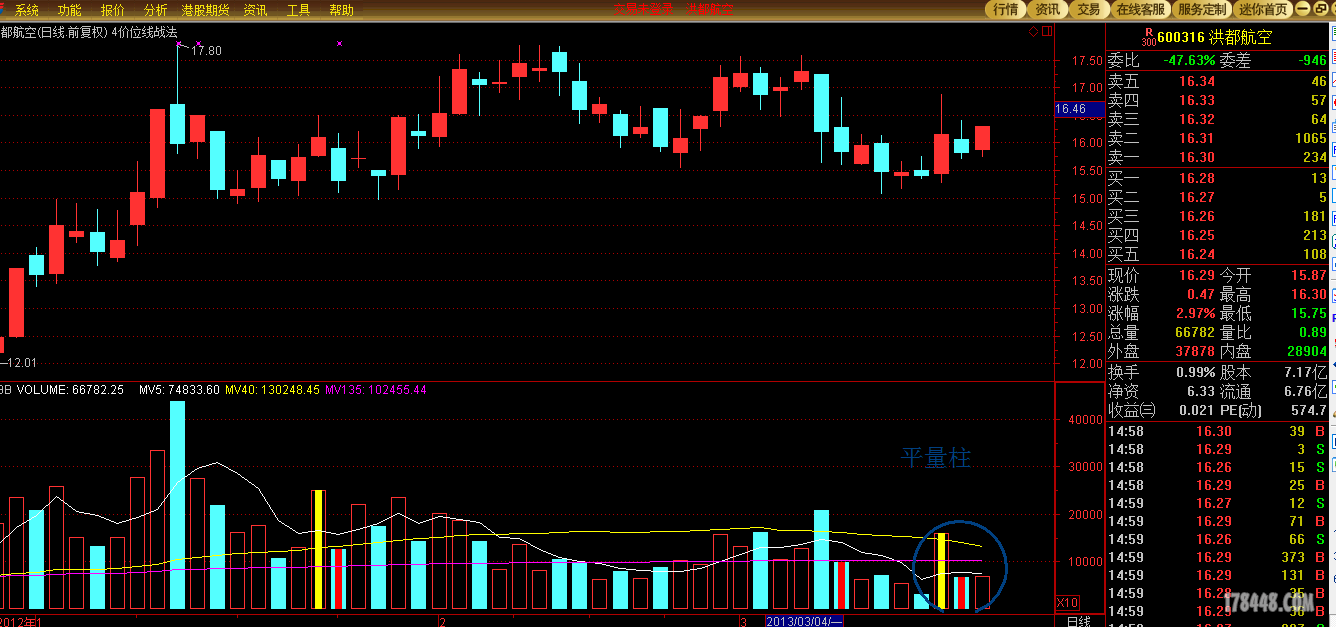This screenshot has width=1336, height=627.
Task: Click the X10 volume scale indicator
Action: click(x=1067, y=603)
